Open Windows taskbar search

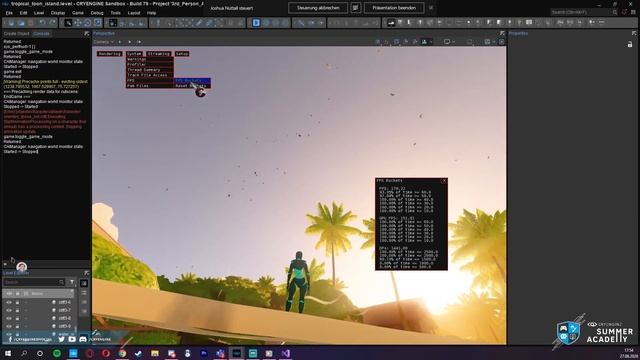[x=24, y=353]
